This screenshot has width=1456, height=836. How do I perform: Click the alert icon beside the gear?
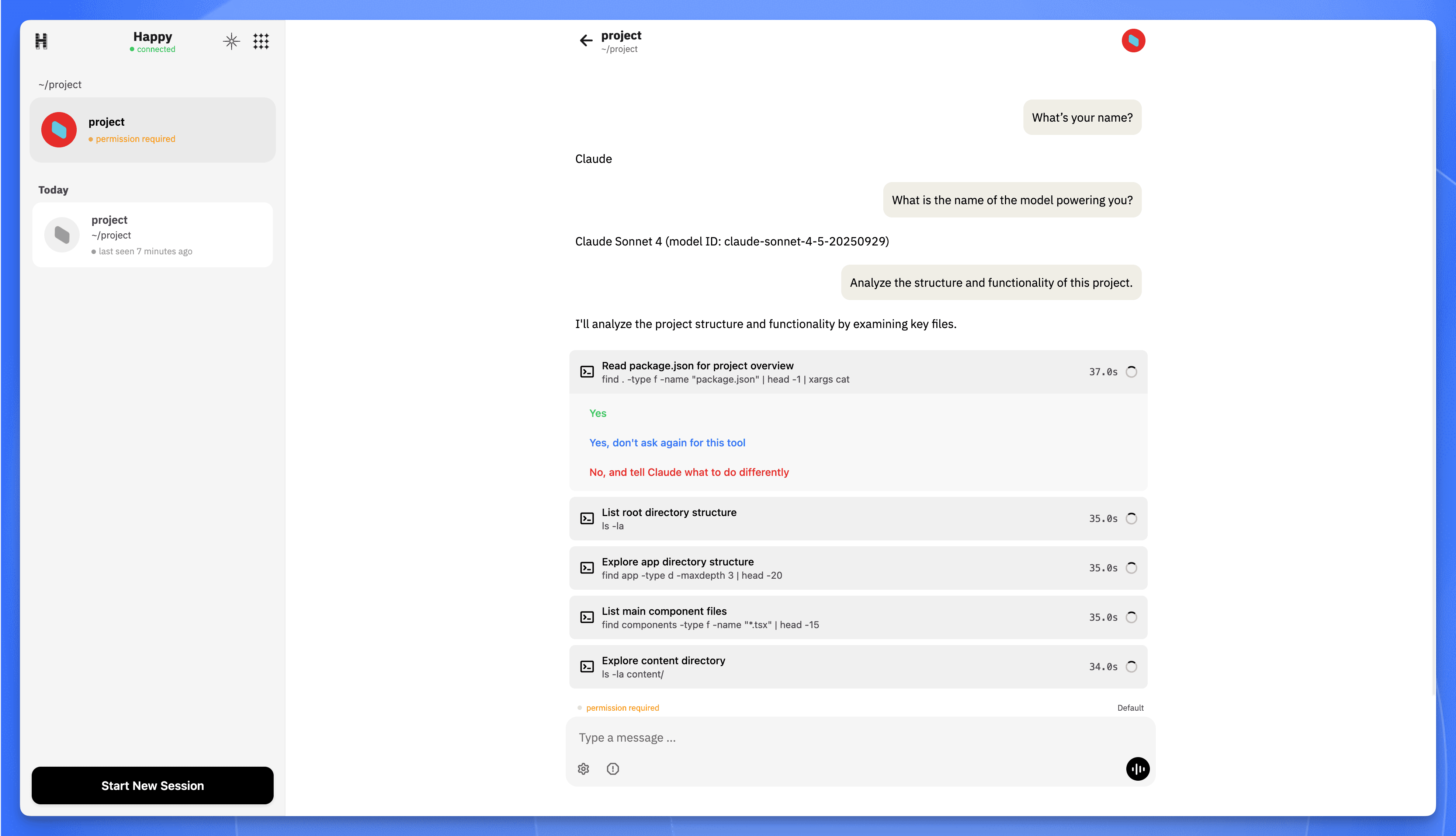613,769
